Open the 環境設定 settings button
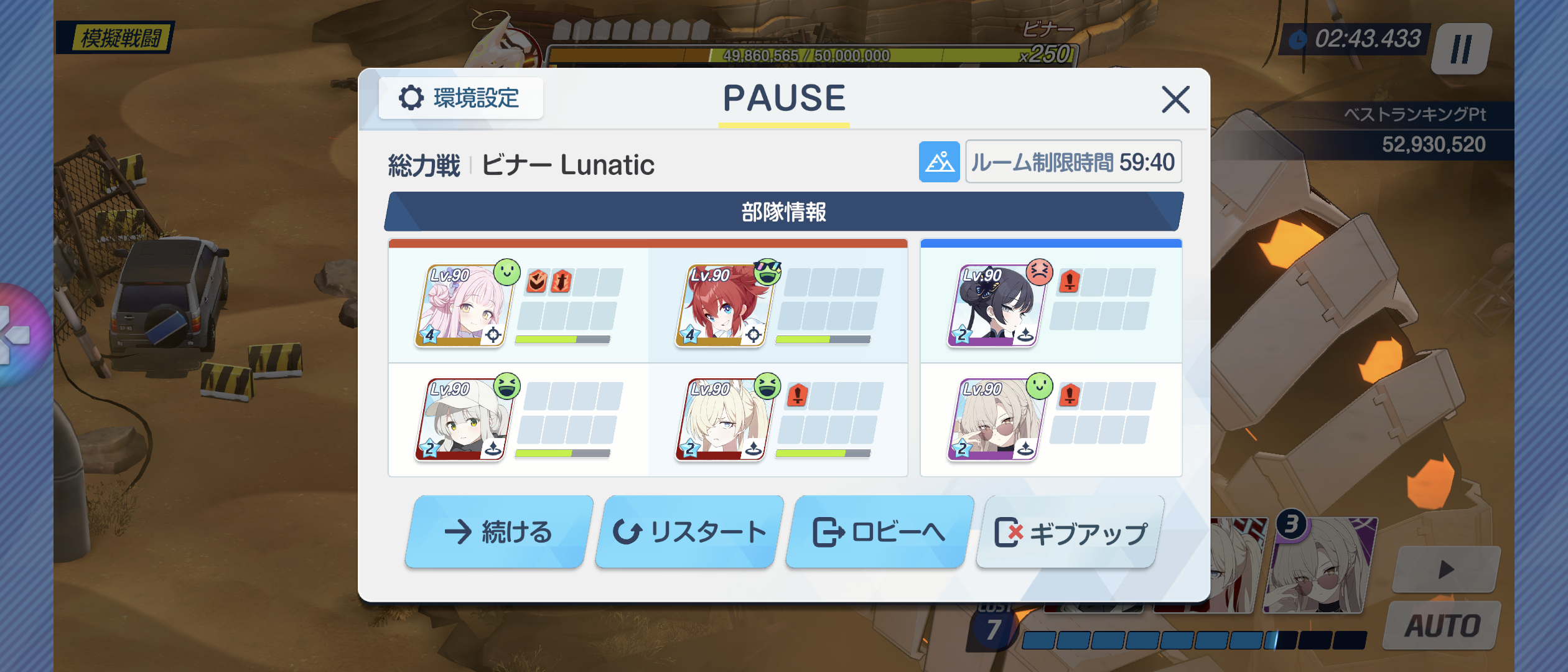Image resolution: width=1568 pixels, height=672 pixels. click(460, 98)
